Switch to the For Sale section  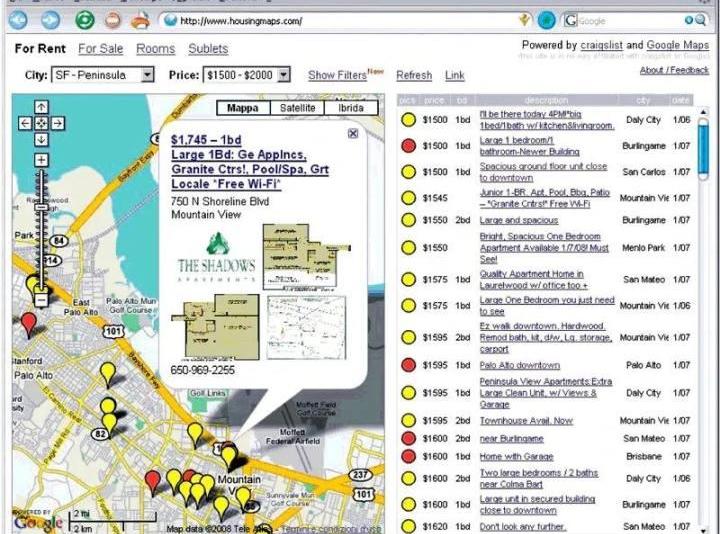point(101,49)
